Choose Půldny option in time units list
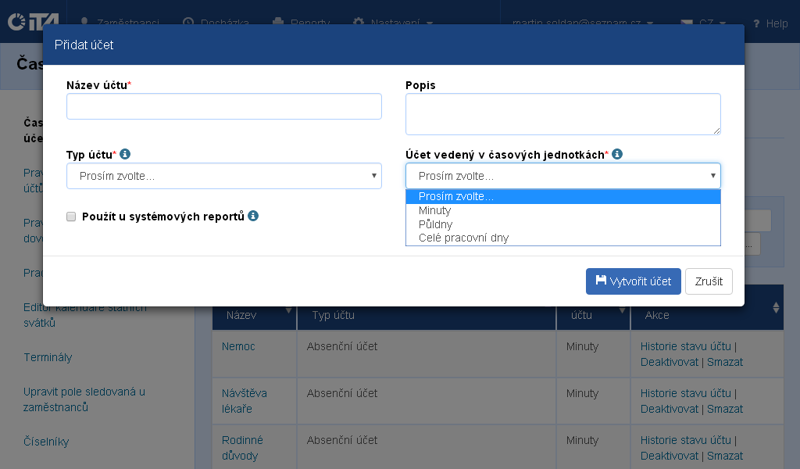The width and height of the screenshot is (800, 469). pos(435,224)
